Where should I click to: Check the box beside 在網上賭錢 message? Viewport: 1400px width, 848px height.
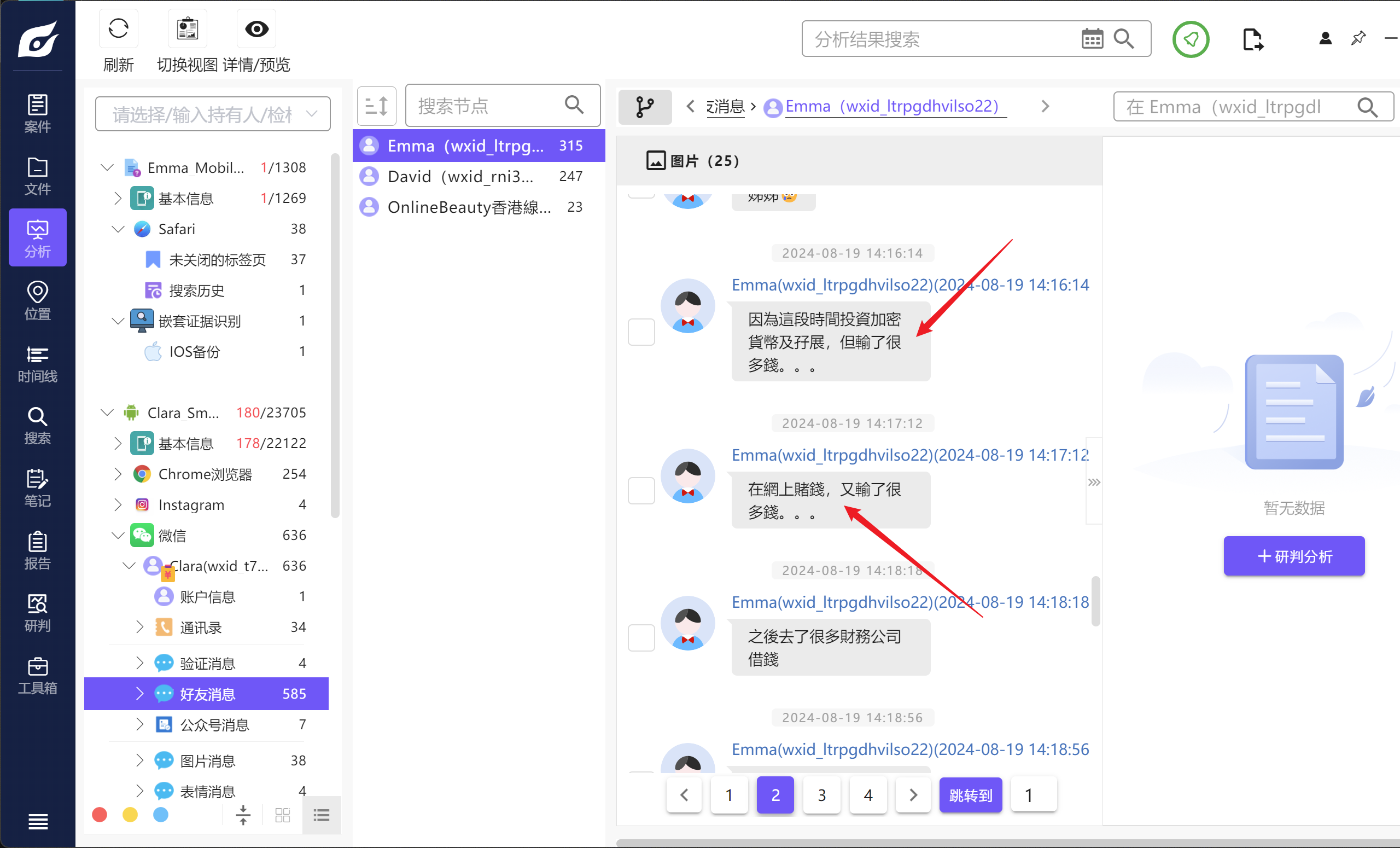[x=641, y=491]
